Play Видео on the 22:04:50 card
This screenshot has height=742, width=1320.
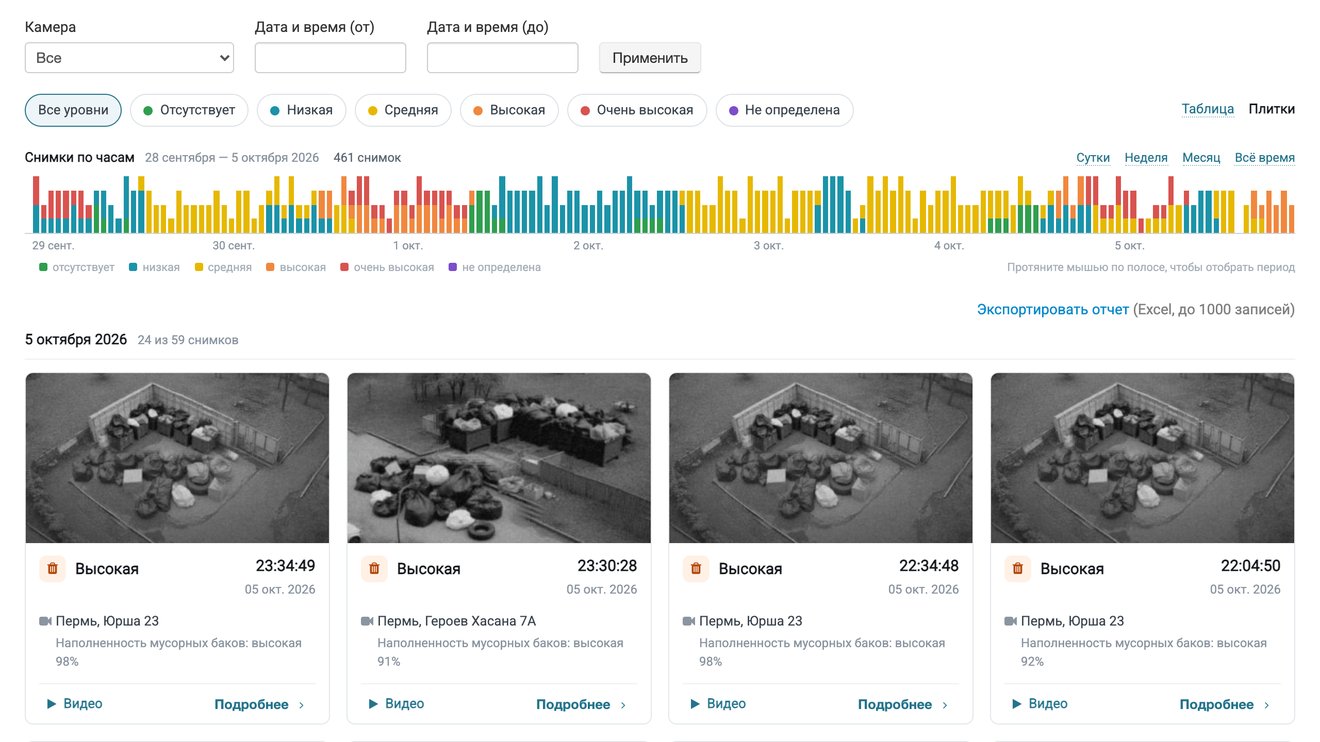click(x=1040, y=704)
